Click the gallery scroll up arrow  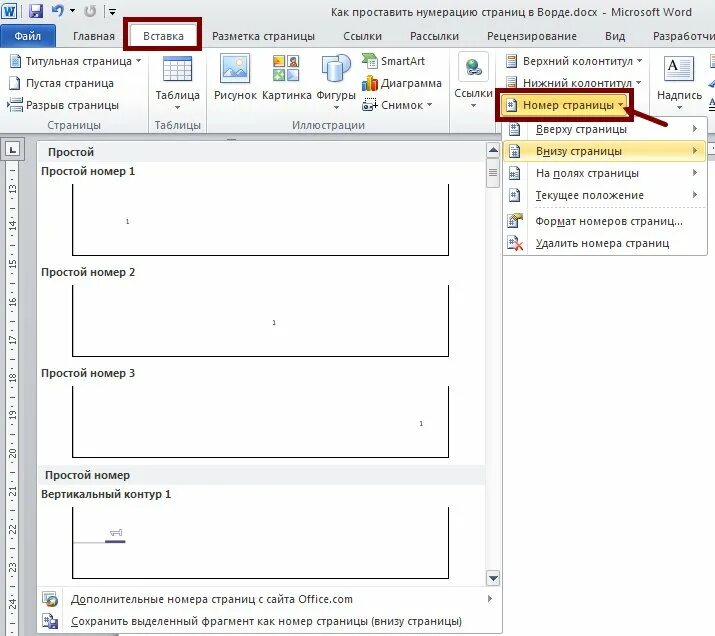tap(493, 150)
